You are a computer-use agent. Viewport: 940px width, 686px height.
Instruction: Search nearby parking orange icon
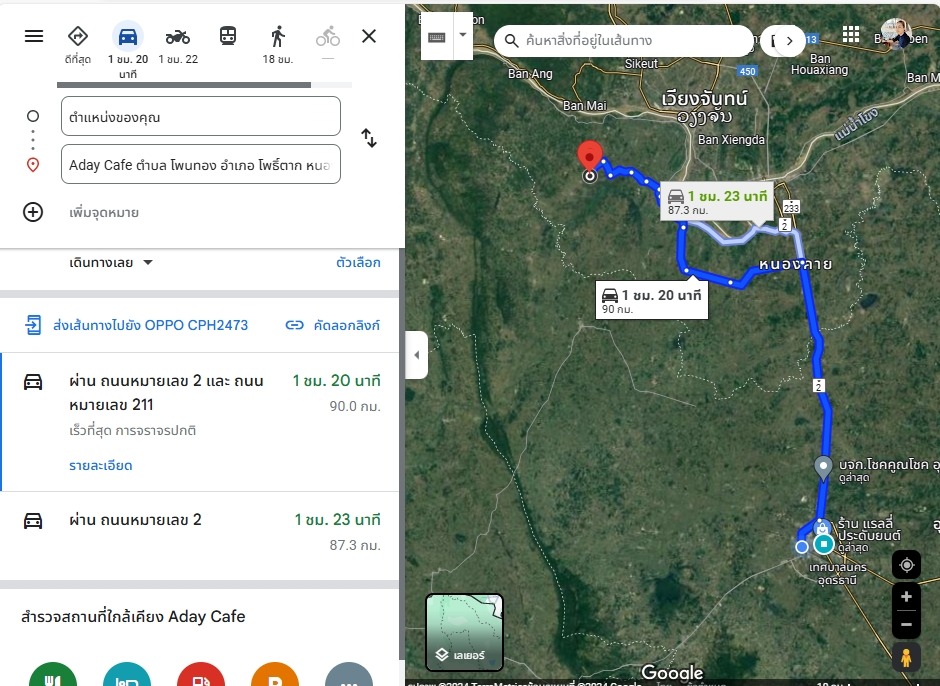click(x=275, y=676)
